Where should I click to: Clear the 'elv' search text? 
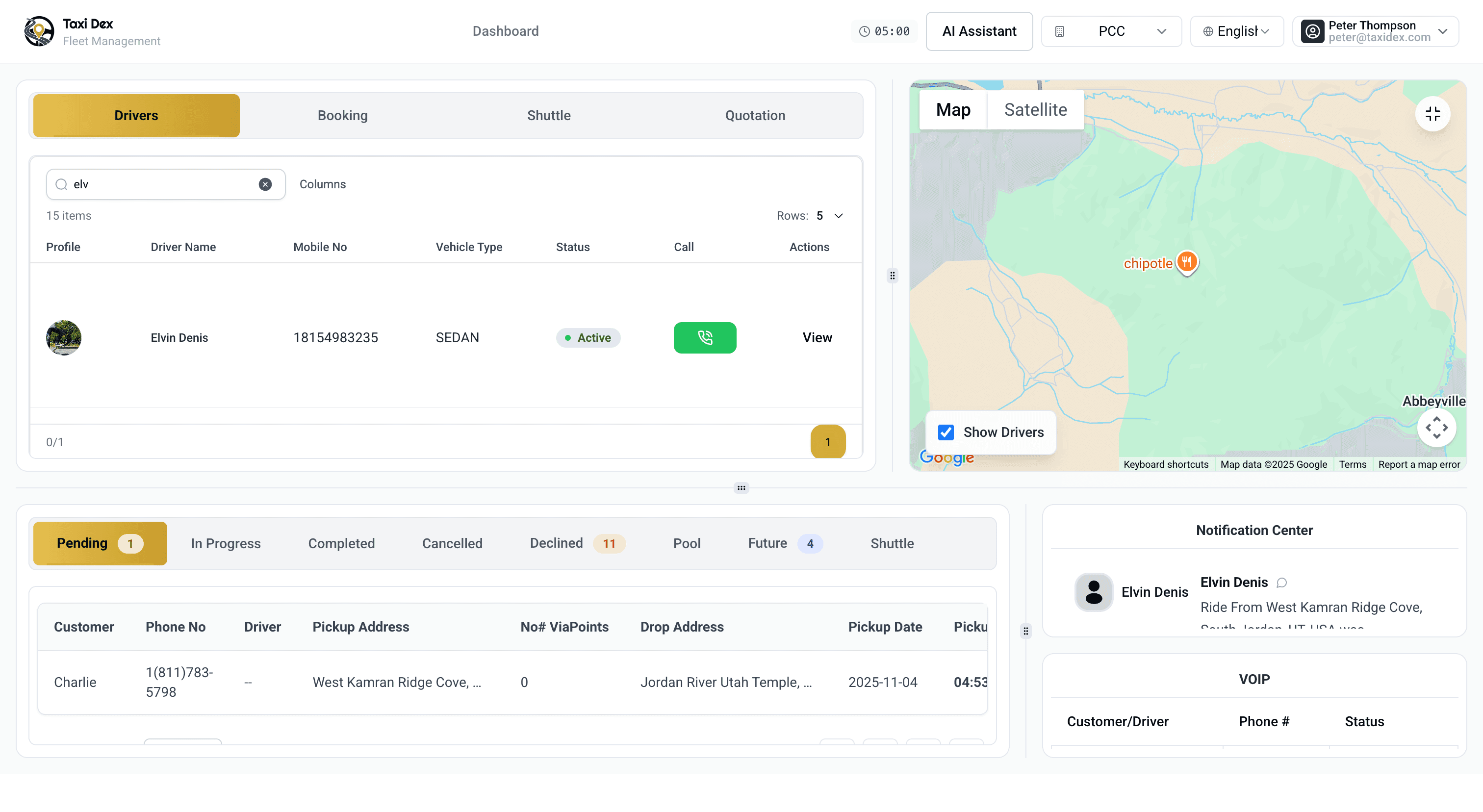[265, 184]
